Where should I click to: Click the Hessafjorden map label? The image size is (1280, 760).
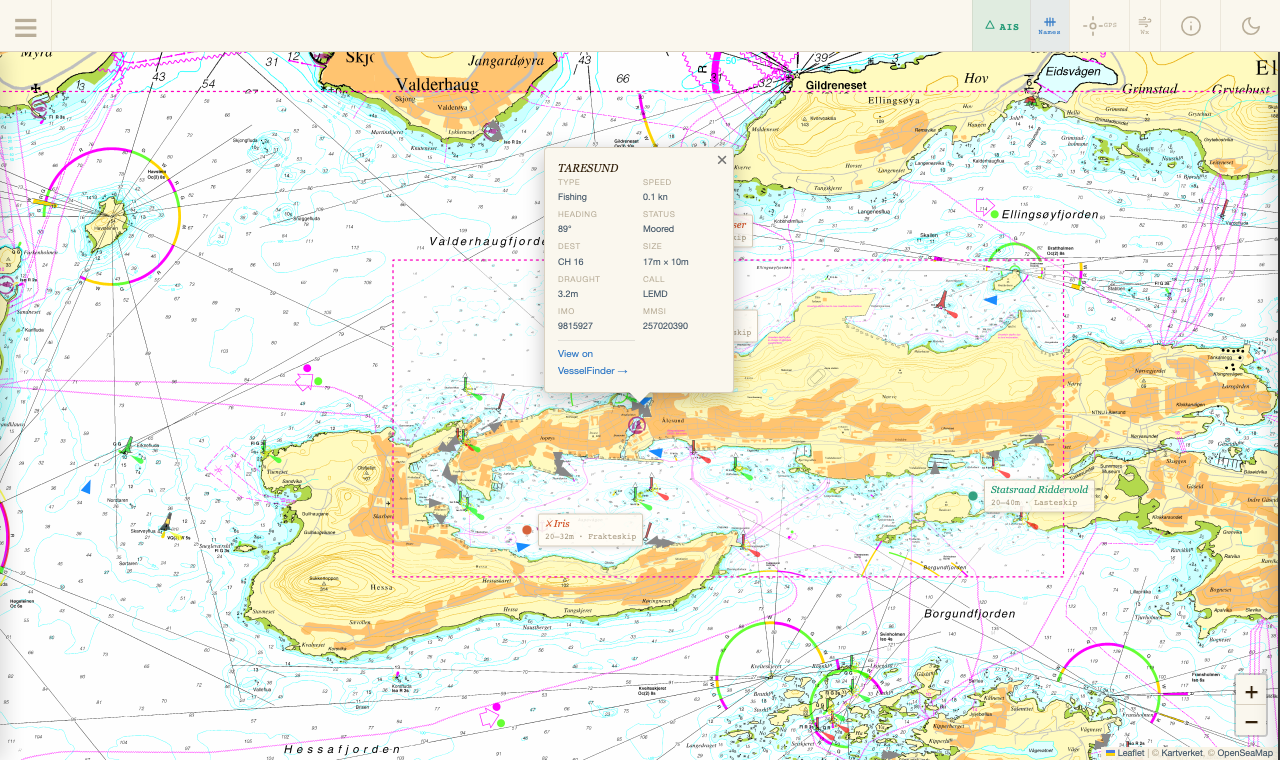342,748
